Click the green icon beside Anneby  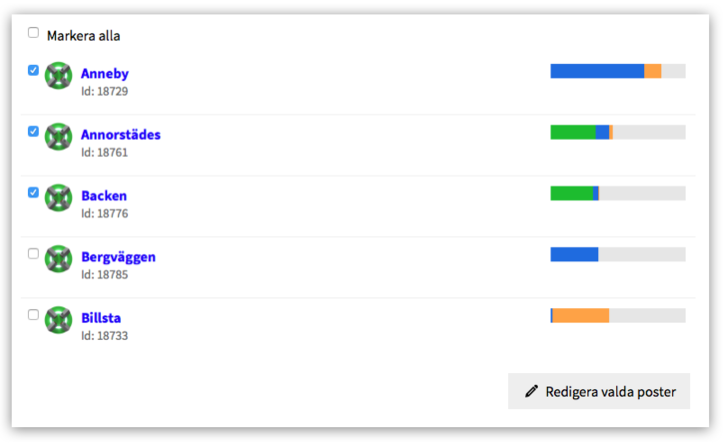[59, 76]
